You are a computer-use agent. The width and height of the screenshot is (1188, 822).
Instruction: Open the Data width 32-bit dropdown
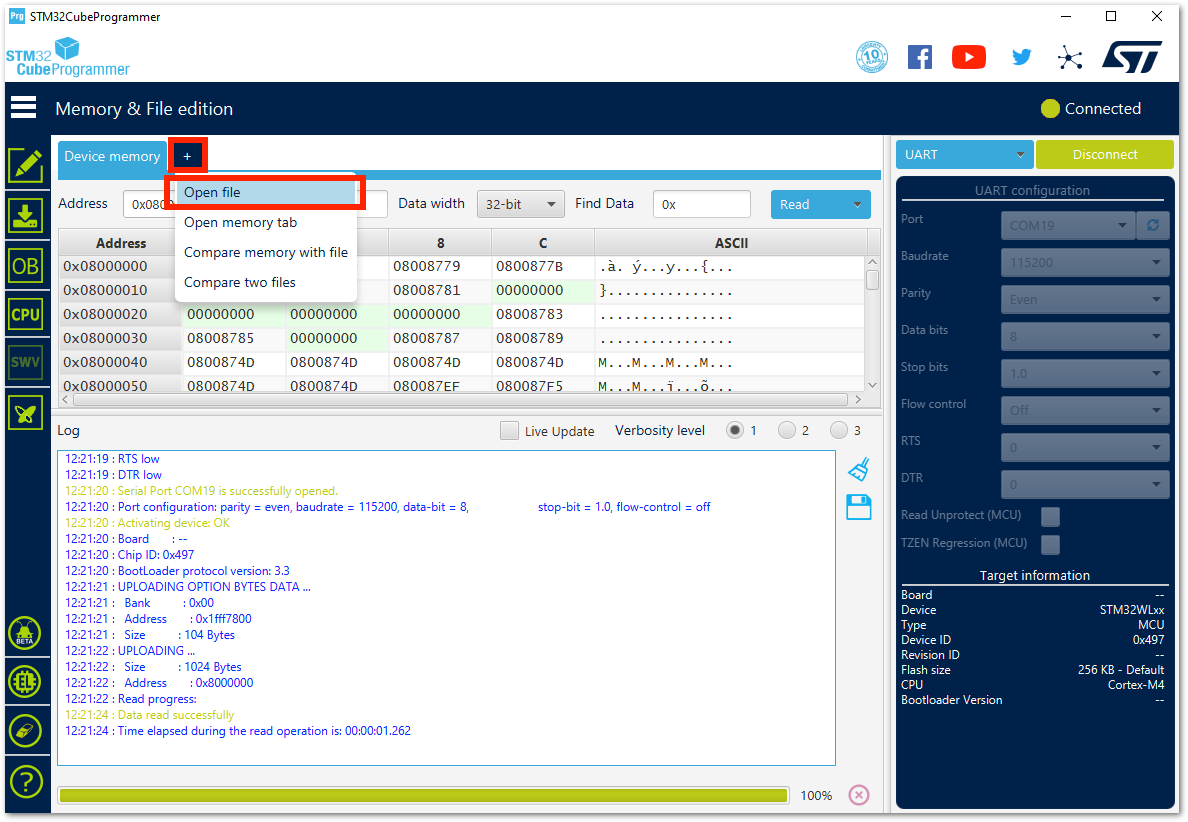tap(521, 205)
